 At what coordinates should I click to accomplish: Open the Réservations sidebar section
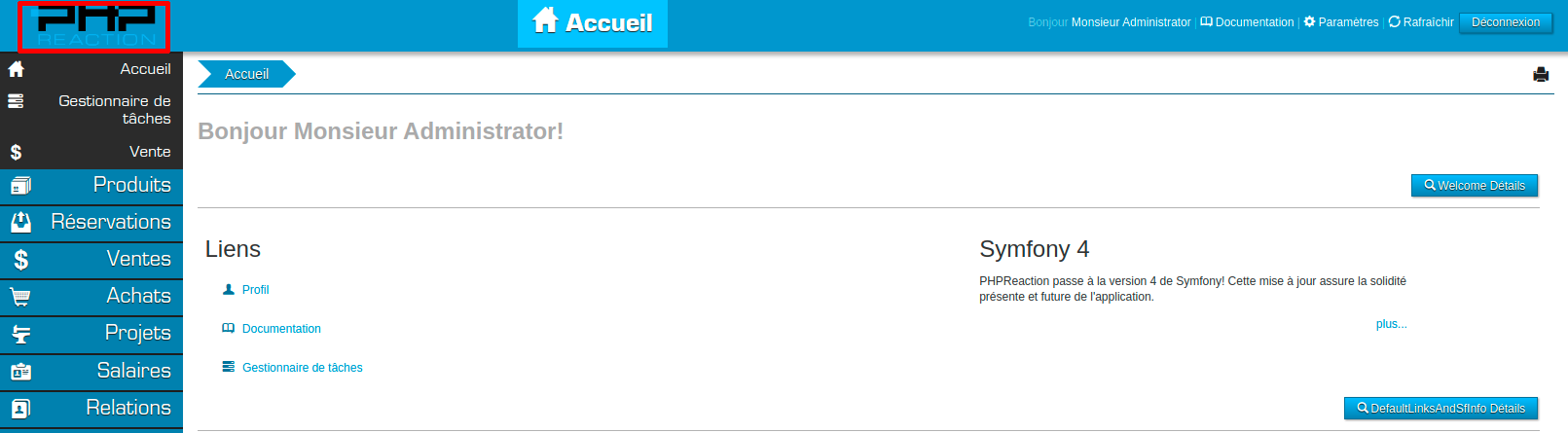(x=110, y=222)
